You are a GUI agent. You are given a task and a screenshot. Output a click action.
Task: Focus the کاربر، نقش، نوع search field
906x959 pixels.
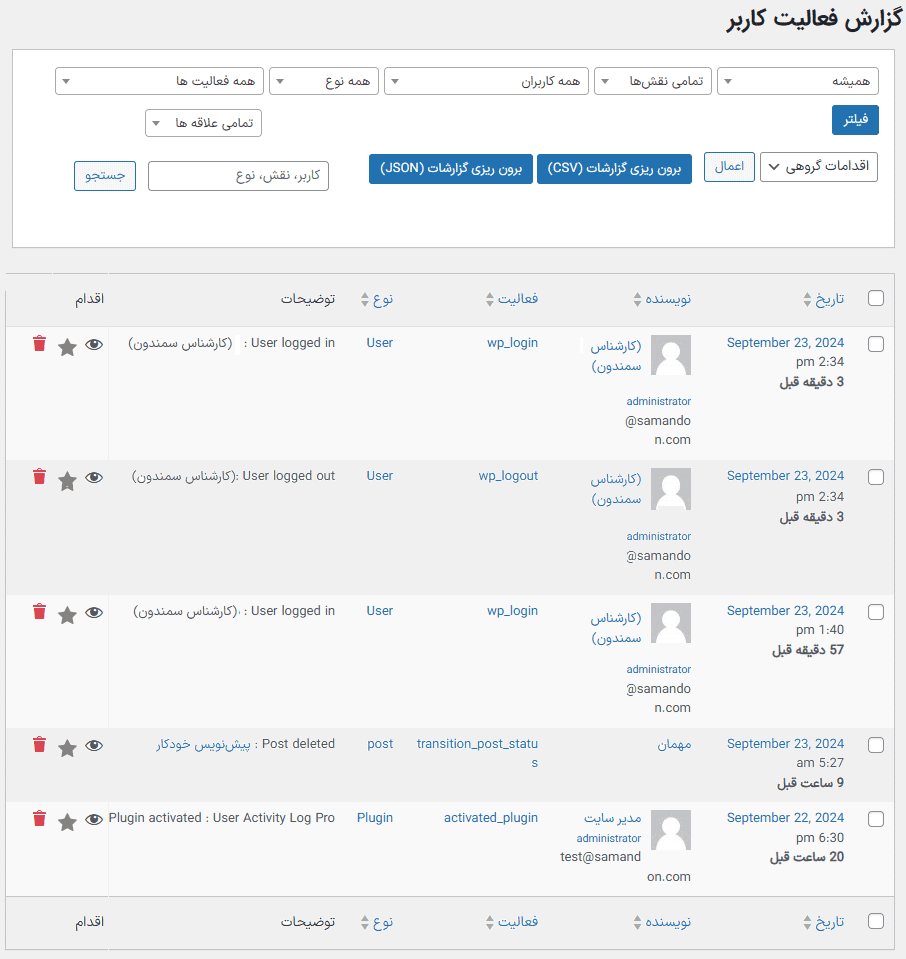click(239, 176)
